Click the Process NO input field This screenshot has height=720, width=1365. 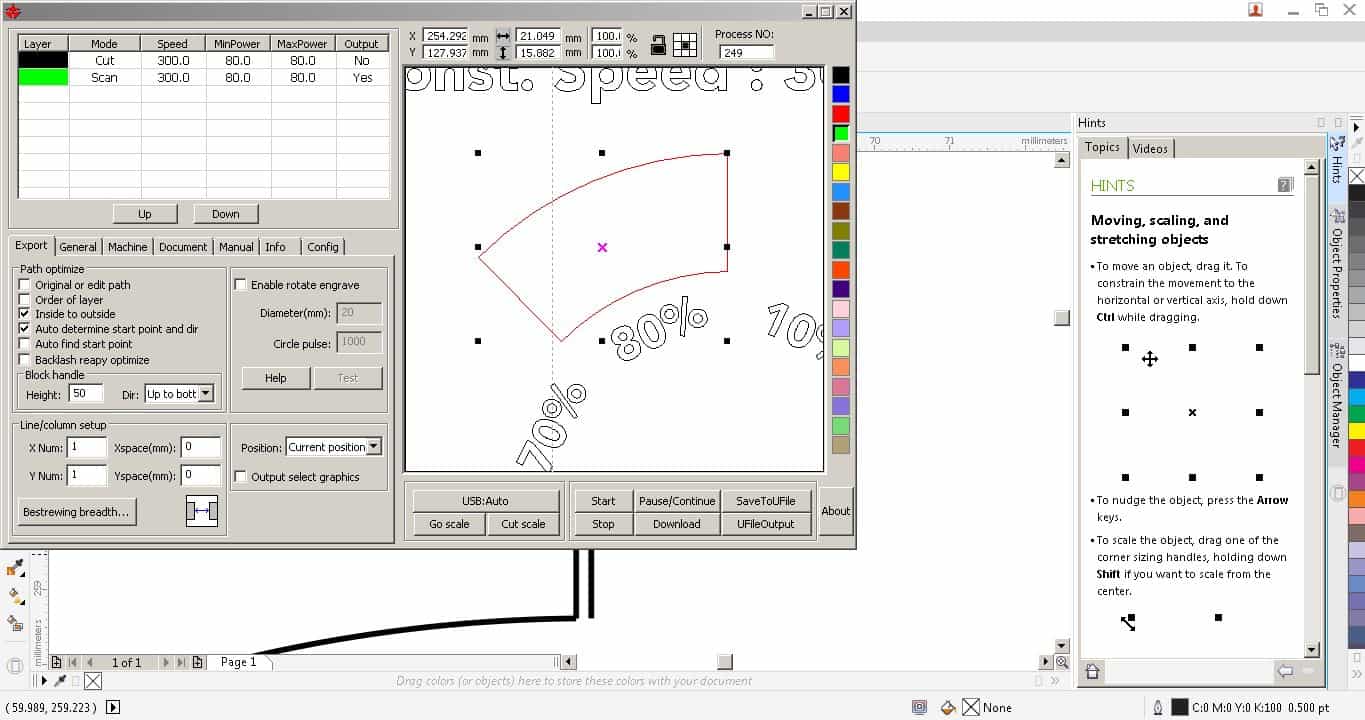(x=746, y=52)
